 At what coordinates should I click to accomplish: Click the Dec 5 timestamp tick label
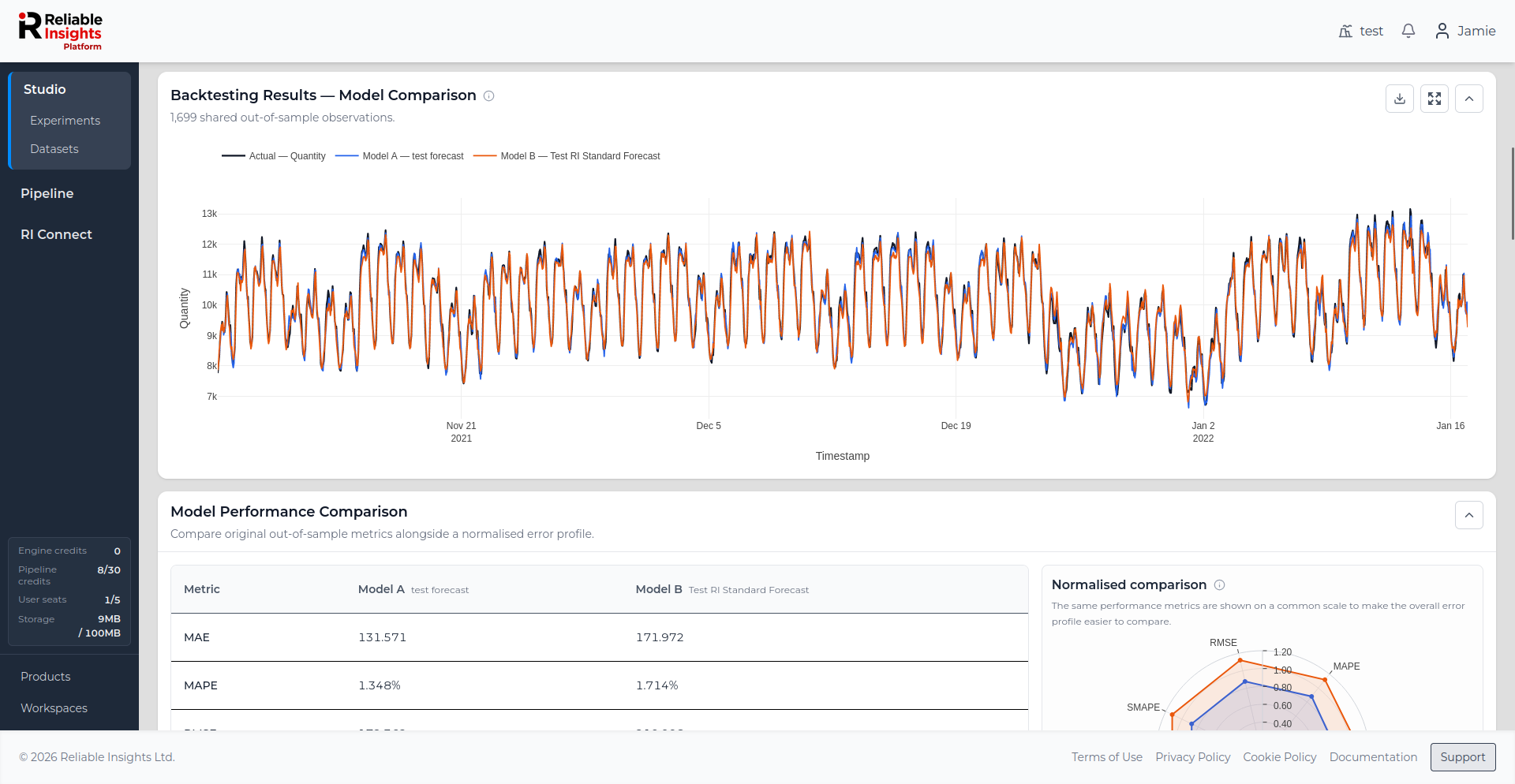pos(709,426)
